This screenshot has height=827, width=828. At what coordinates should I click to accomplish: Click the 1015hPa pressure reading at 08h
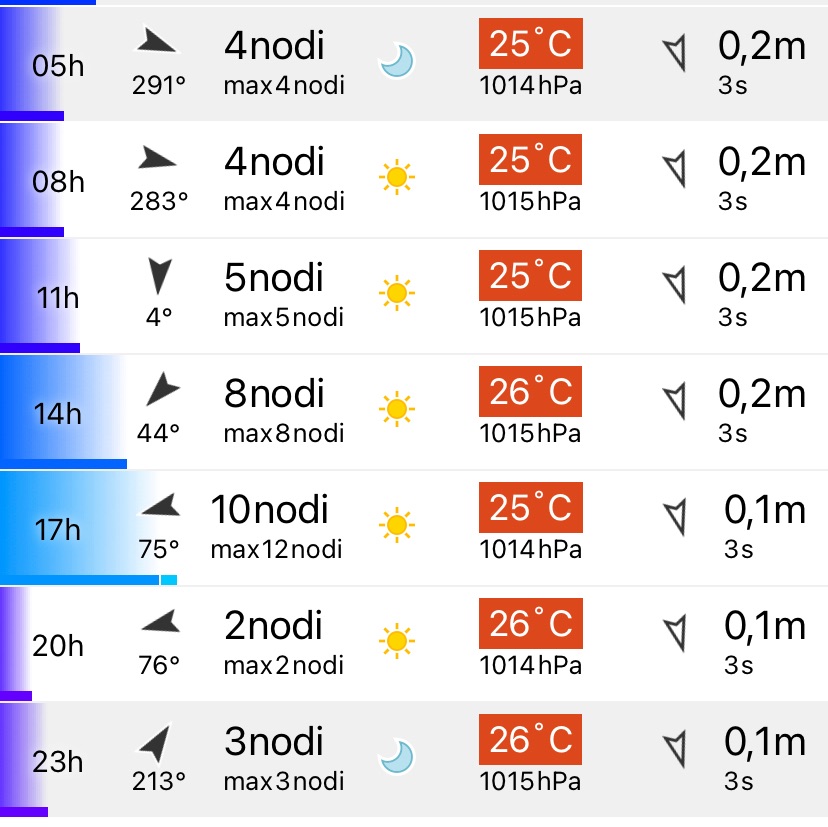[x=531, y=201]
